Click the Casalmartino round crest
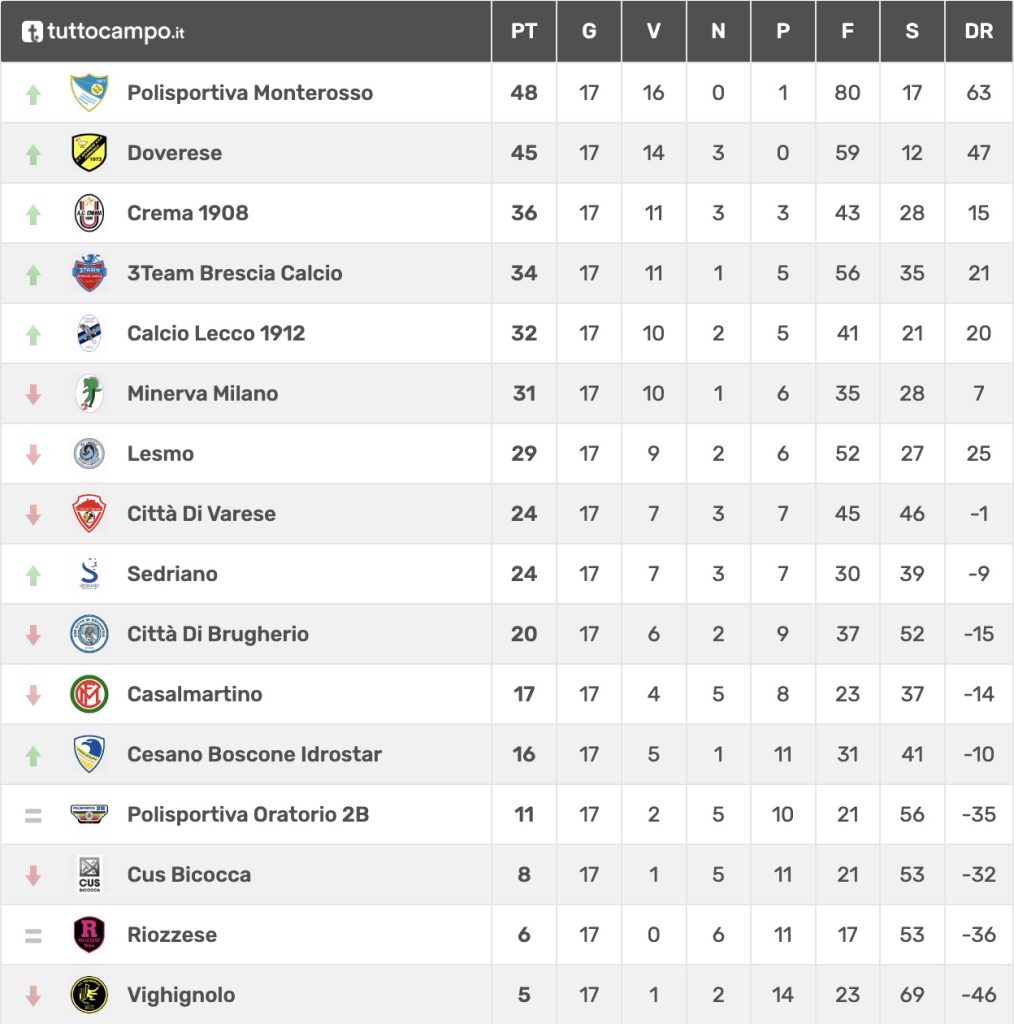1014x1024 pixels. coord(89,694)
